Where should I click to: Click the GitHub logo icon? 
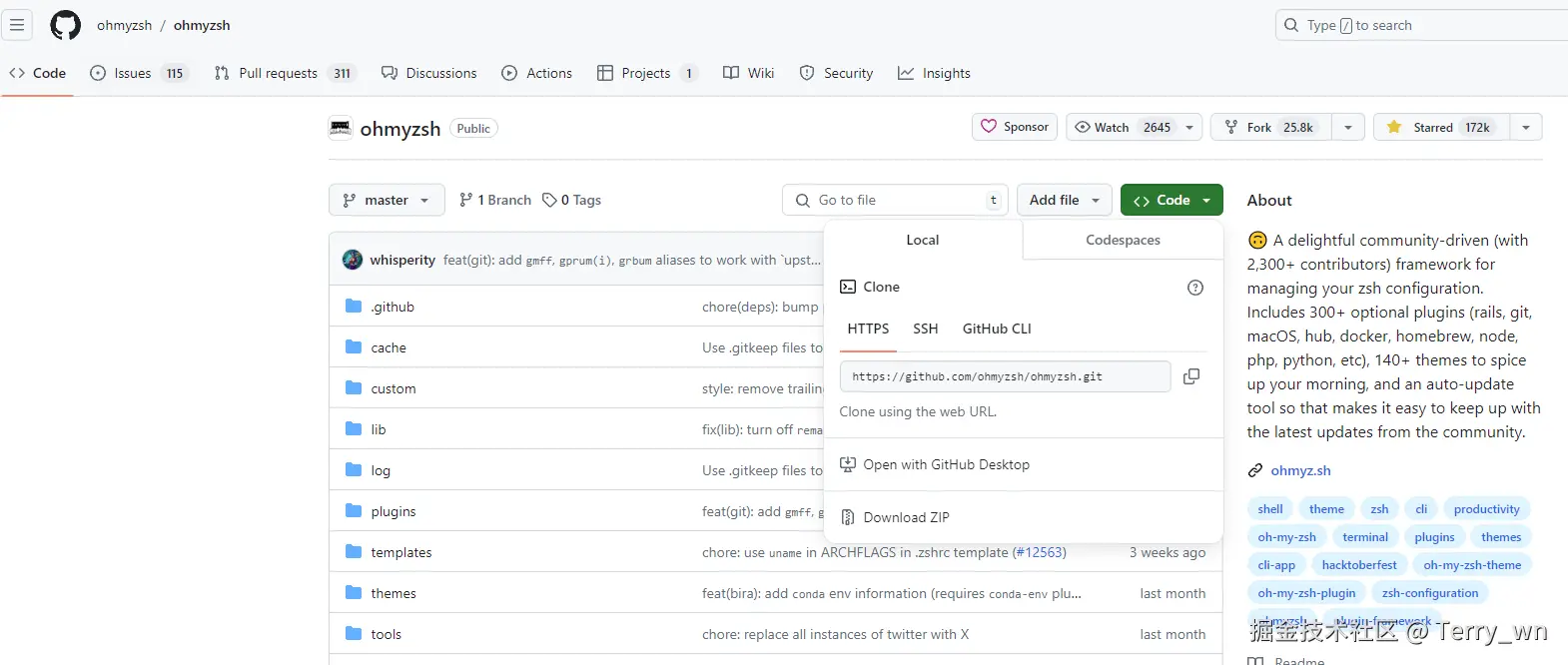tap(66, 25)
